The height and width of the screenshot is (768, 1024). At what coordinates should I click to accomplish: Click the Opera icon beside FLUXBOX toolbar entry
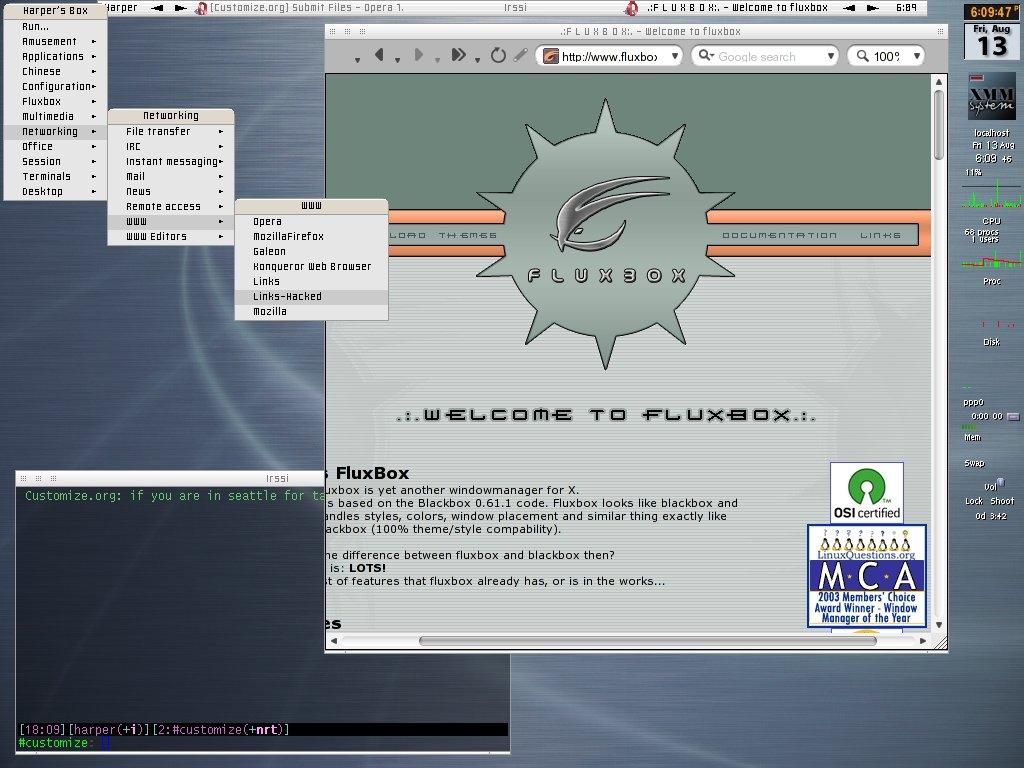631,8
